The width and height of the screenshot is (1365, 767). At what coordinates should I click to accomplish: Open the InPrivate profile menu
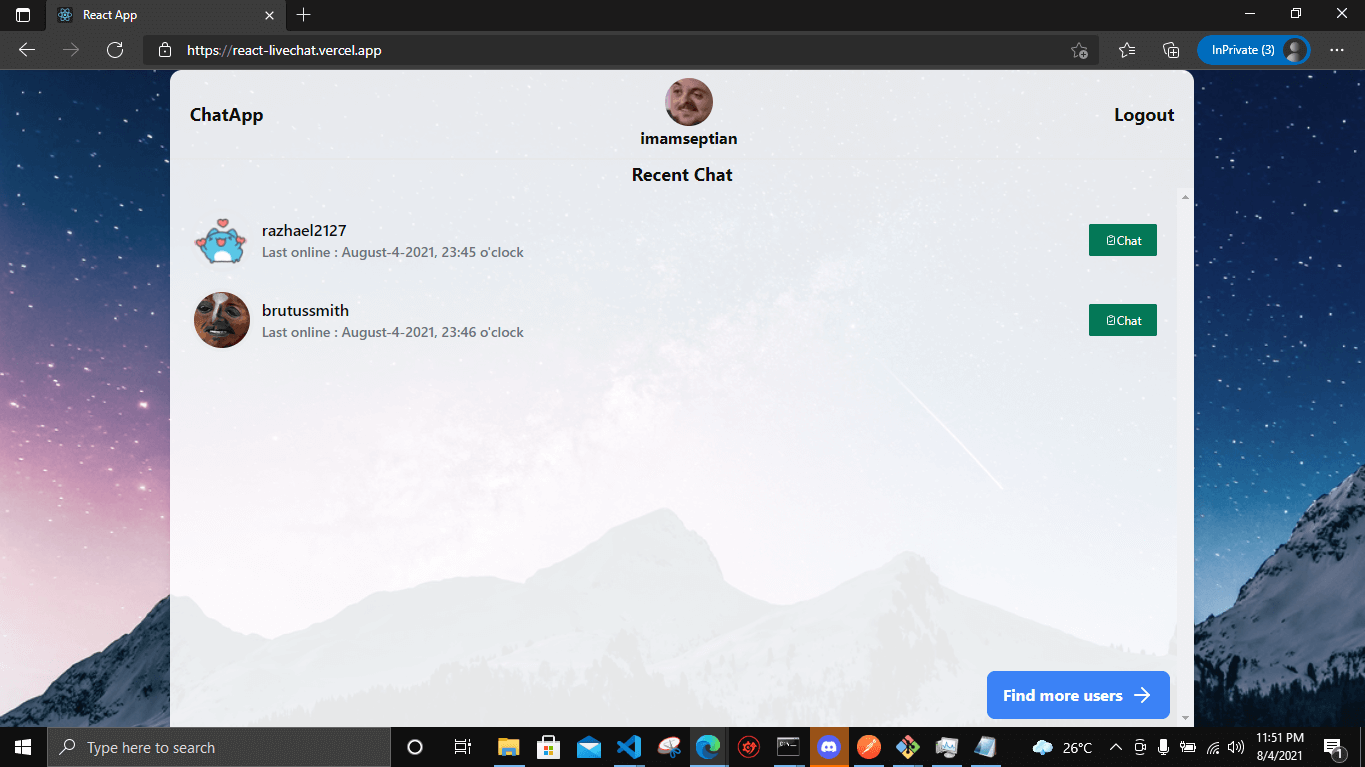tap(1254, 49)
